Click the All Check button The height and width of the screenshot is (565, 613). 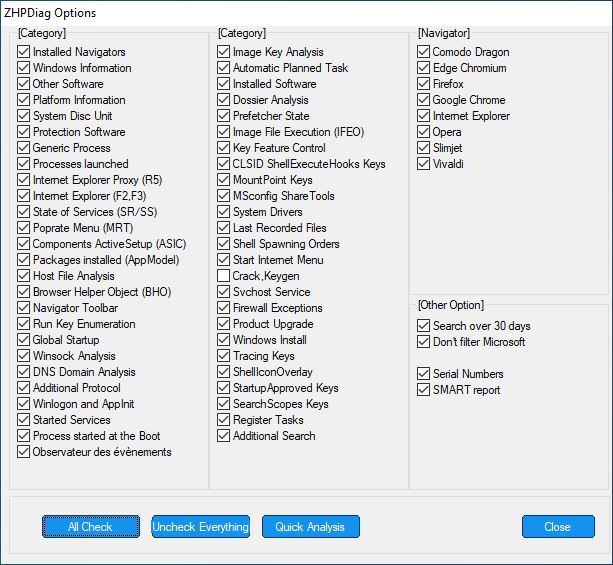click(x=91, y=527)
